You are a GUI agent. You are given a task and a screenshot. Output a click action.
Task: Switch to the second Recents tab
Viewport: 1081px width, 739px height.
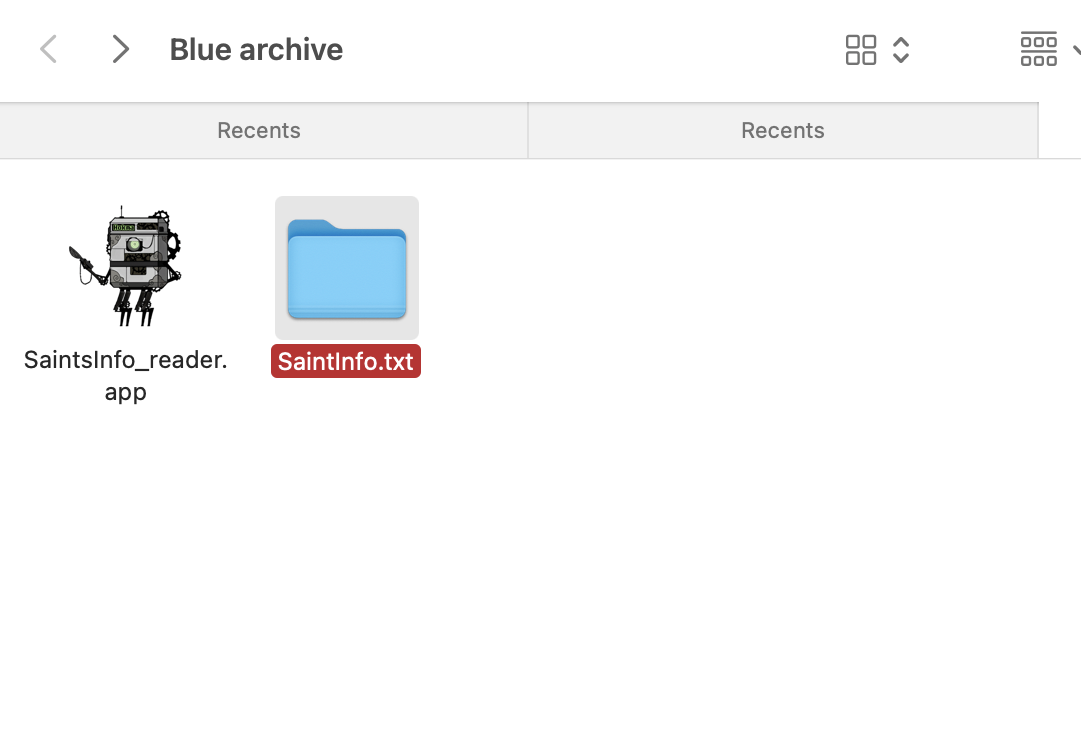783,130
